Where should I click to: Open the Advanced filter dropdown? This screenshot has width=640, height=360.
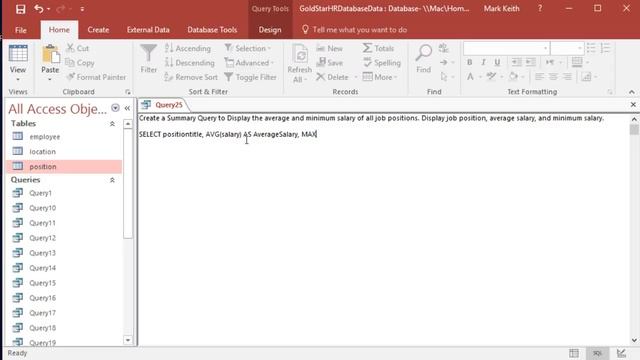[x=249, y=63]
